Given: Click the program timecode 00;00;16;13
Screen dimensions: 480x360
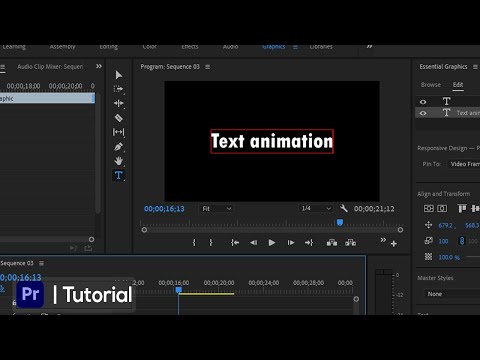Looking at the screenshot, I should click(x=164, y=209).
